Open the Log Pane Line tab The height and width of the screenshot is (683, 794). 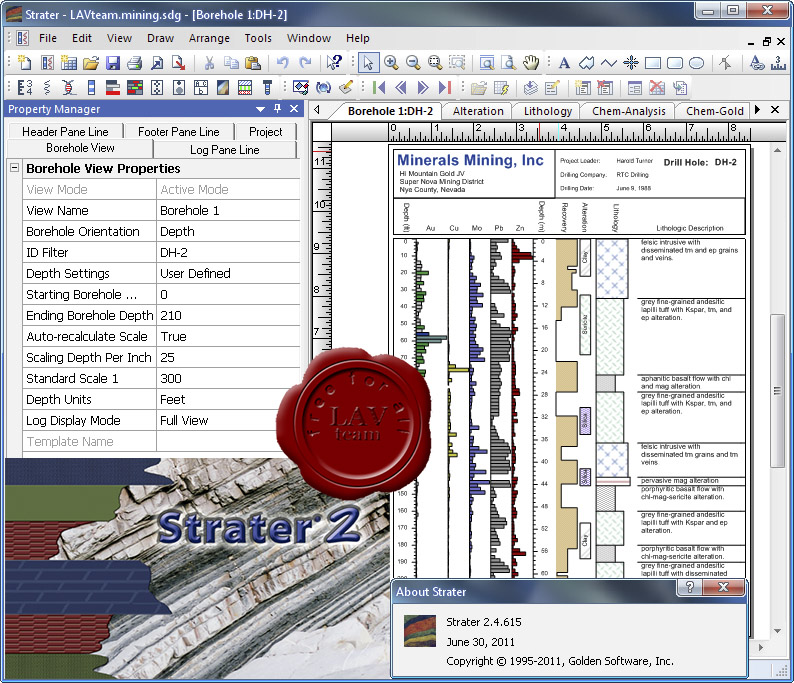(225, 150)
